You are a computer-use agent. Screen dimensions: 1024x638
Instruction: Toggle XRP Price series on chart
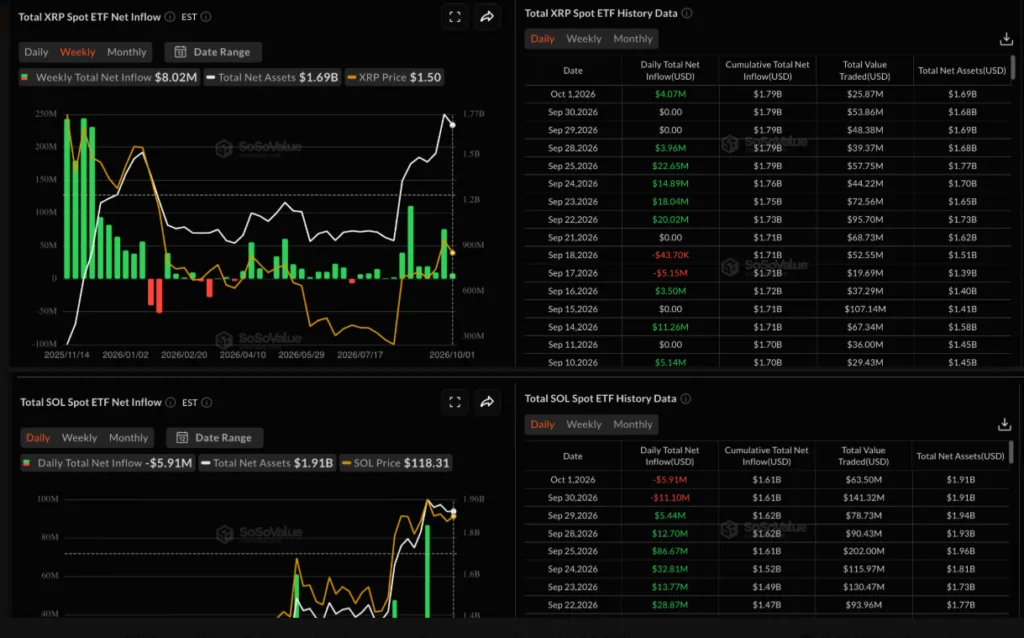394,77
